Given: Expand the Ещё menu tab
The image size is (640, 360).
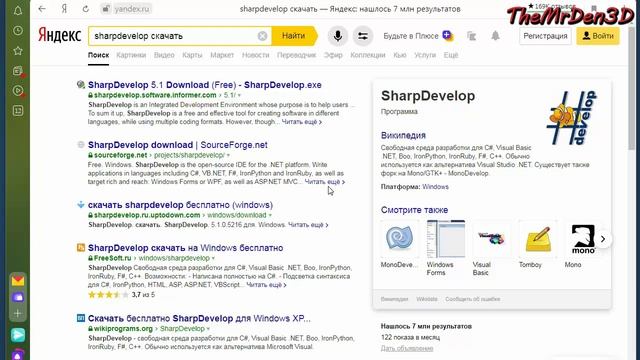Looking at the screenshot, I should [x=451, y=55].
